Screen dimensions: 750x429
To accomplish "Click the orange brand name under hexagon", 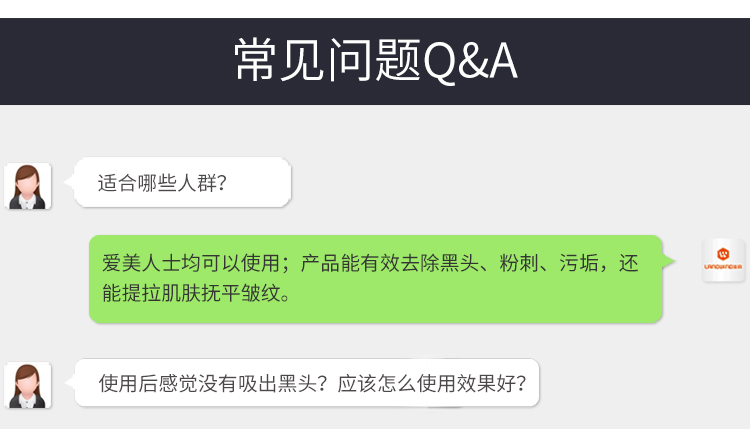I will pyautogui.click(x=723, y=266).
